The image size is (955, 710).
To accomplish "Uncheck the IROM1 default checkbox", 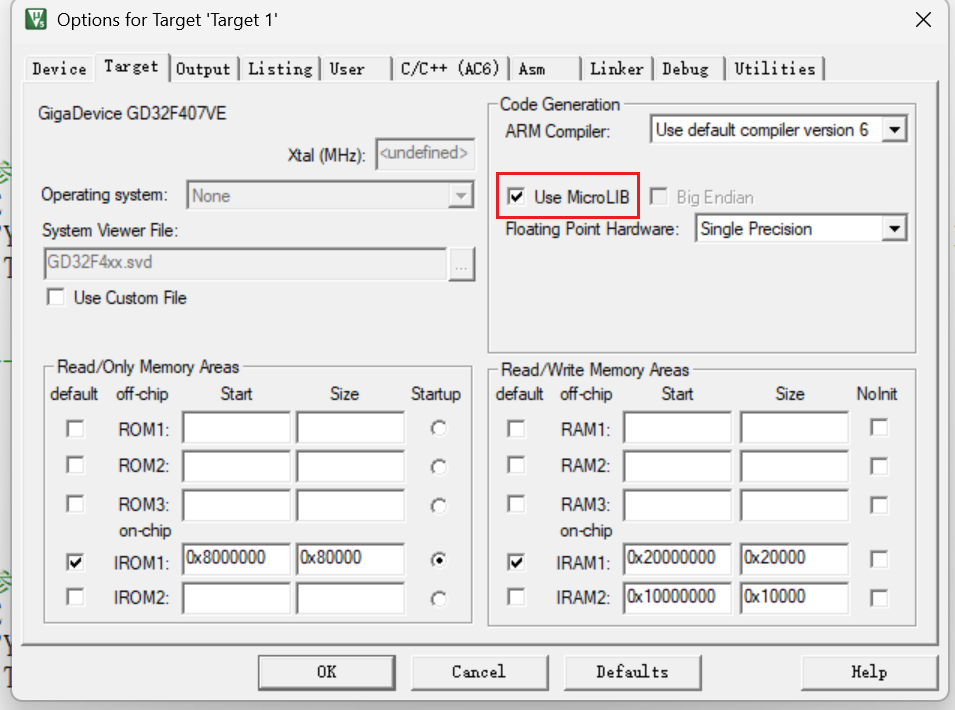I will coord(75,562).
